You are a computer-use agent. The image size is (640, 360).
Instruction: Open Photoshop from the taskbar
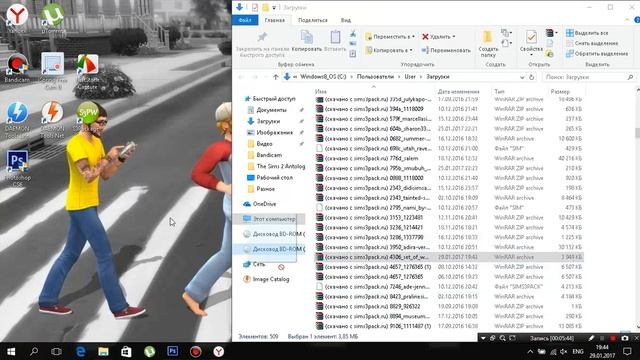(173, 351)
